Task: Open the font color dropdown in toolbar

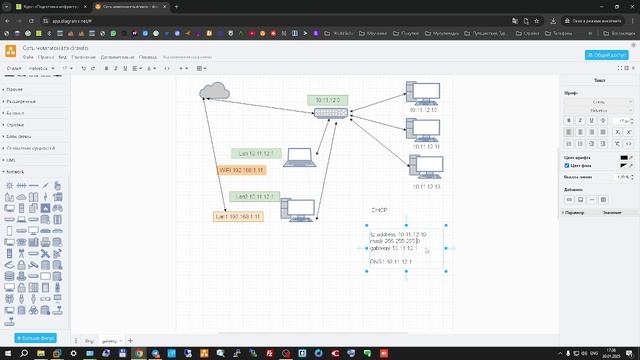Action: pyautogui.click(x=151, y=69)
